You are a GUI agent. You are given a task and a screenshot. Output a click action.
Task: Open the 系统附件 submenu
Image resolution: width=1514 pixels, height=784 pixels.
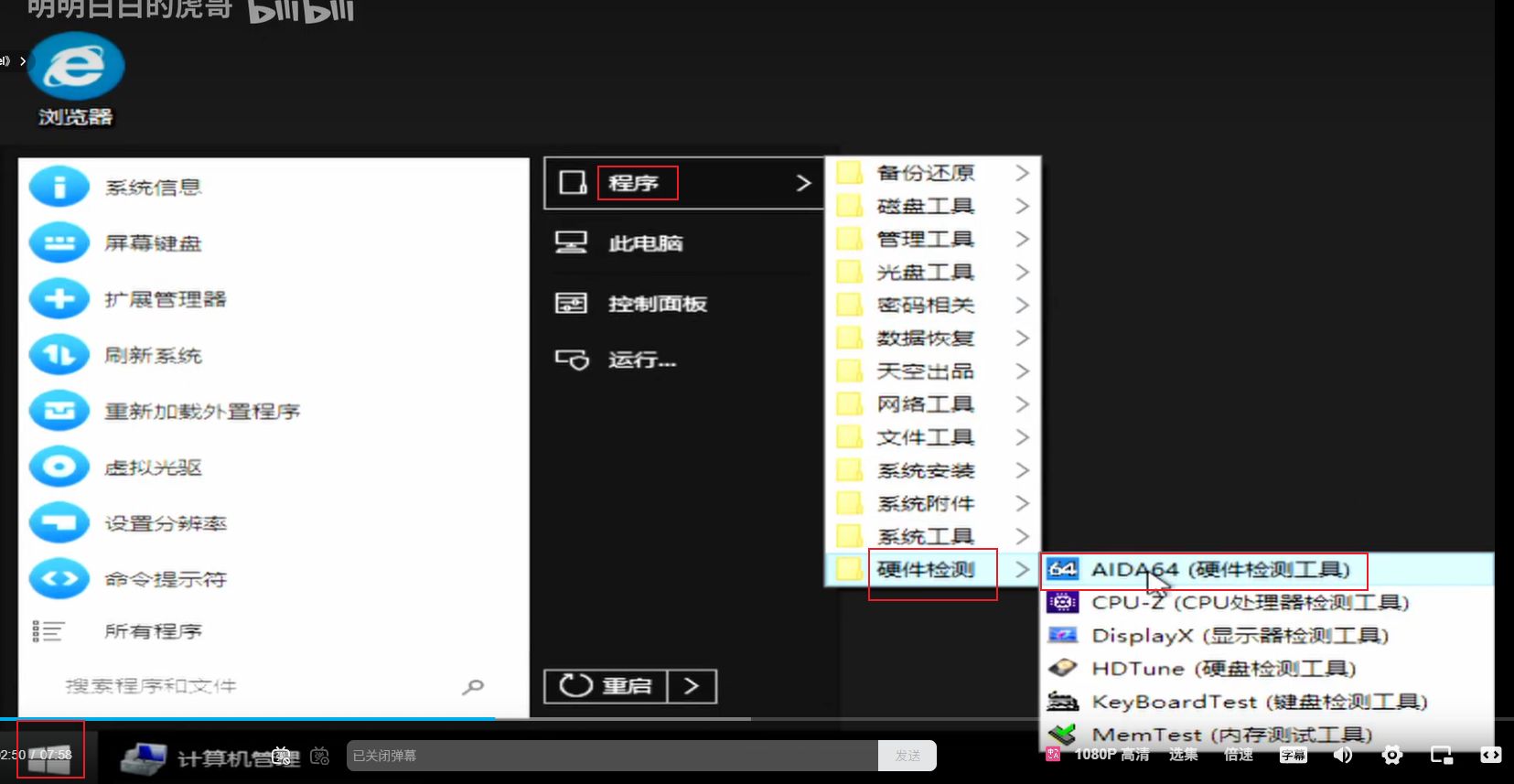click(x=933, y=503)
